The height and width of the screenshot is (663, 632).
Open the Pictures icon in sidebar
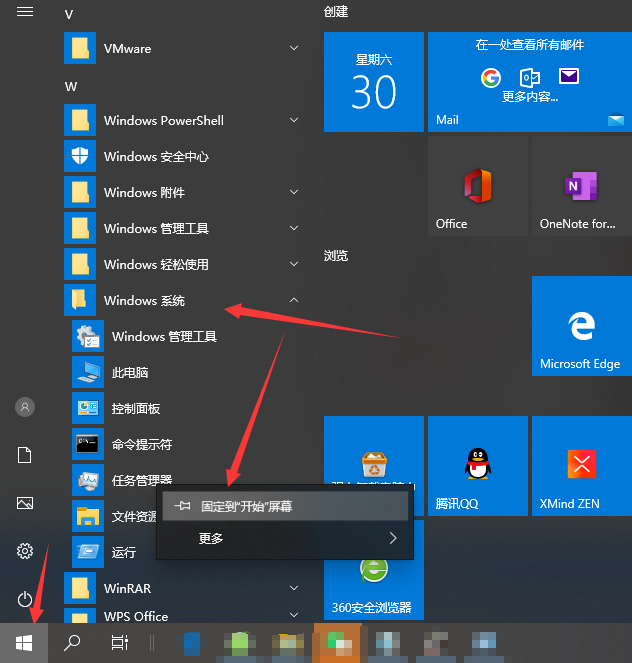tap(25, 503)
